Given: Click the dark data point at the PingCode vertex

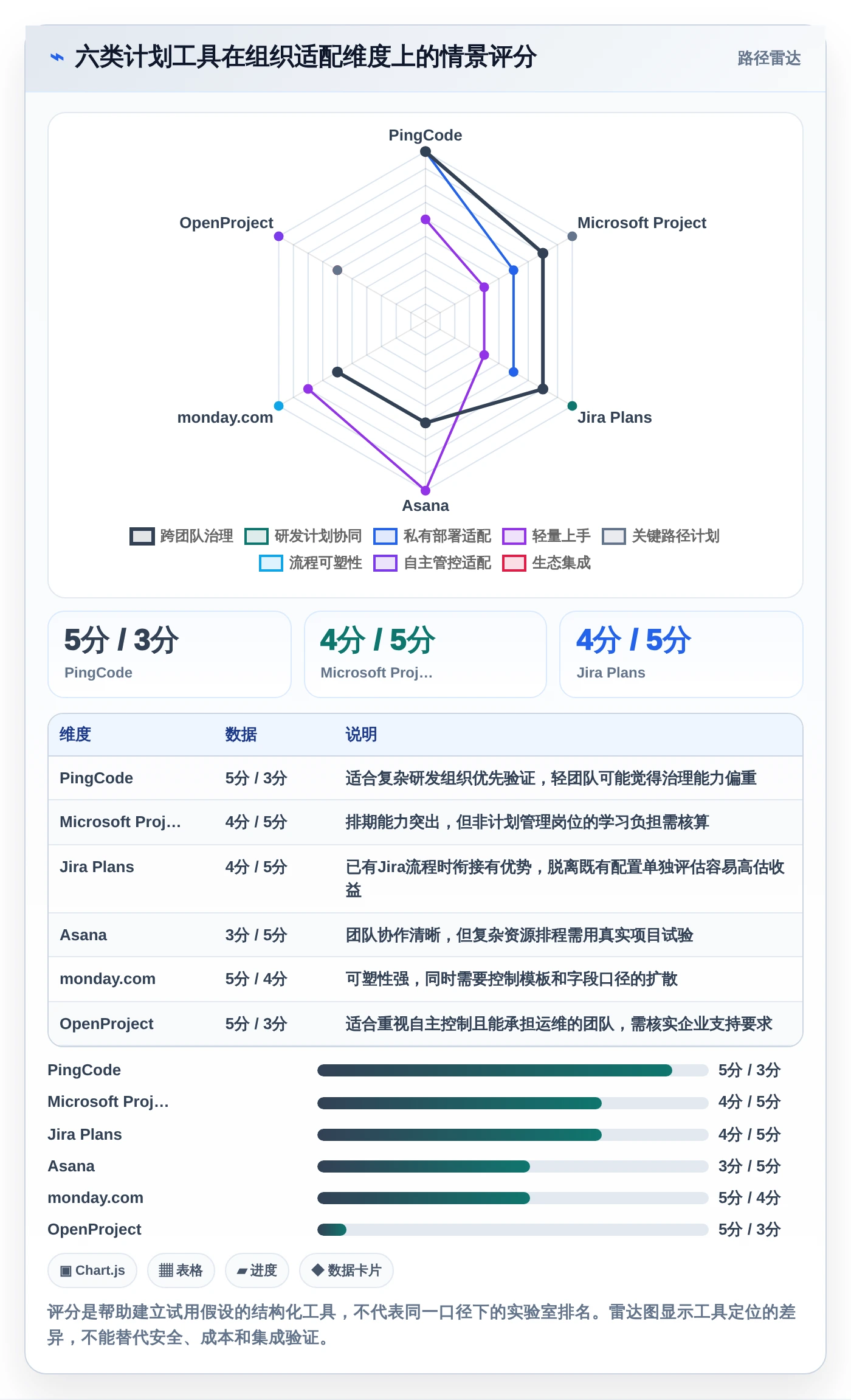Looking at the screenshot, I should tap(425, 151).
